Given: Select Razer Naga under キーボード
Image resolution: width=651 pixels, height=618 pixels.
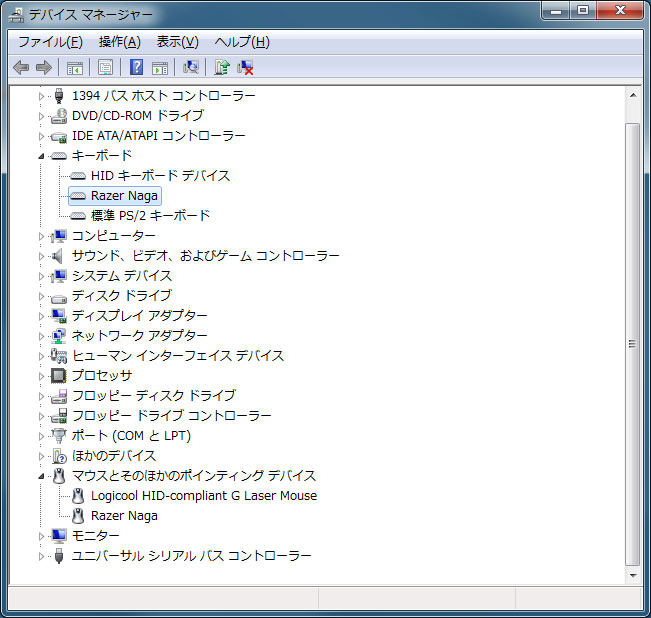Looking at the screenshot, I should [124, 196].
